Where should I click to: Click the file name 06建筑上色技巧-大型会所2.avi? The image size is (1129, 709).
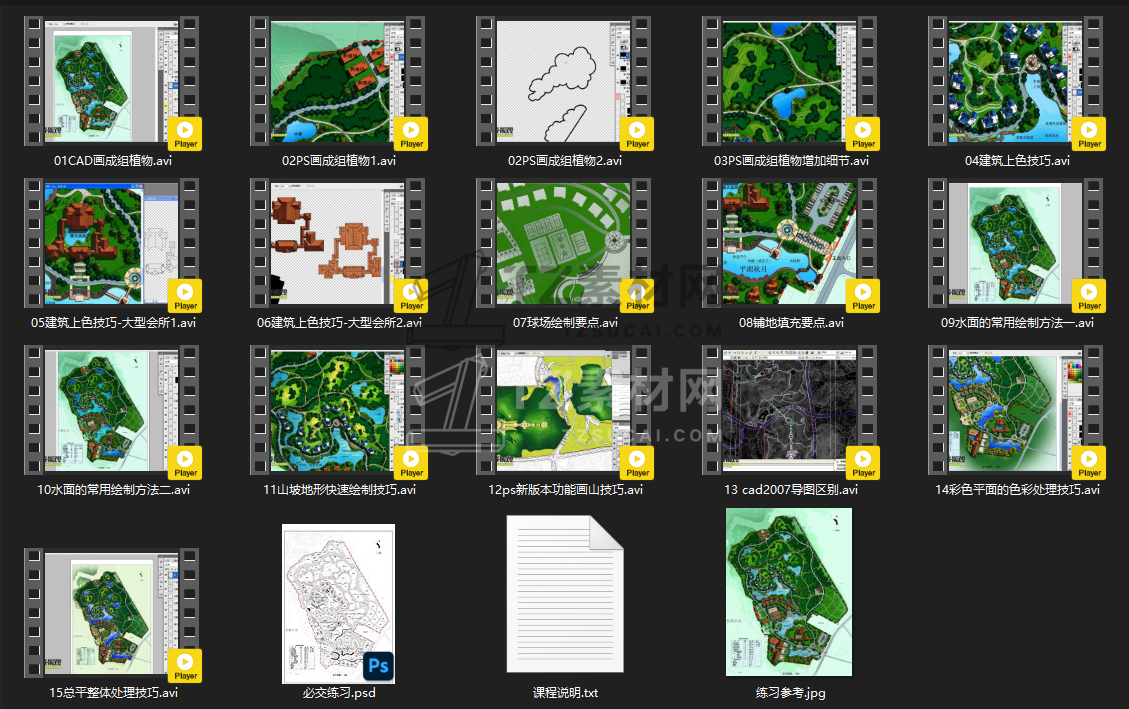pyautogui.click(x=339, y=322)
